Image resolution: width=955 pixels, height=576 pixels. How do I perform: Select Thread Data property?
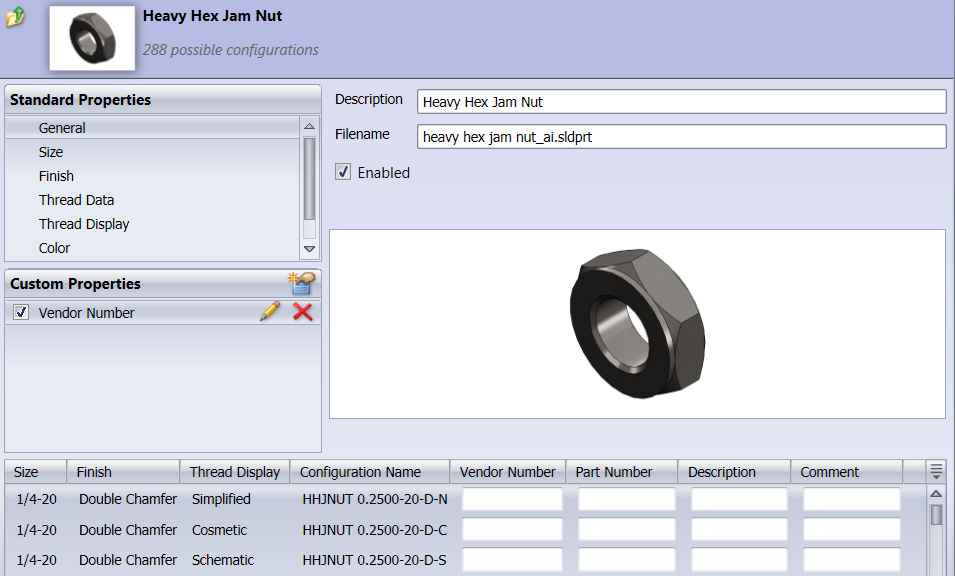[x=76, y=200]
